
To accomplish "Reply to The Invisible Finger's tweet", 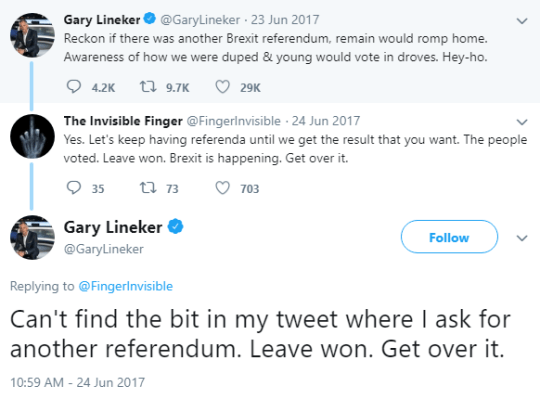I will coord(74,188).
